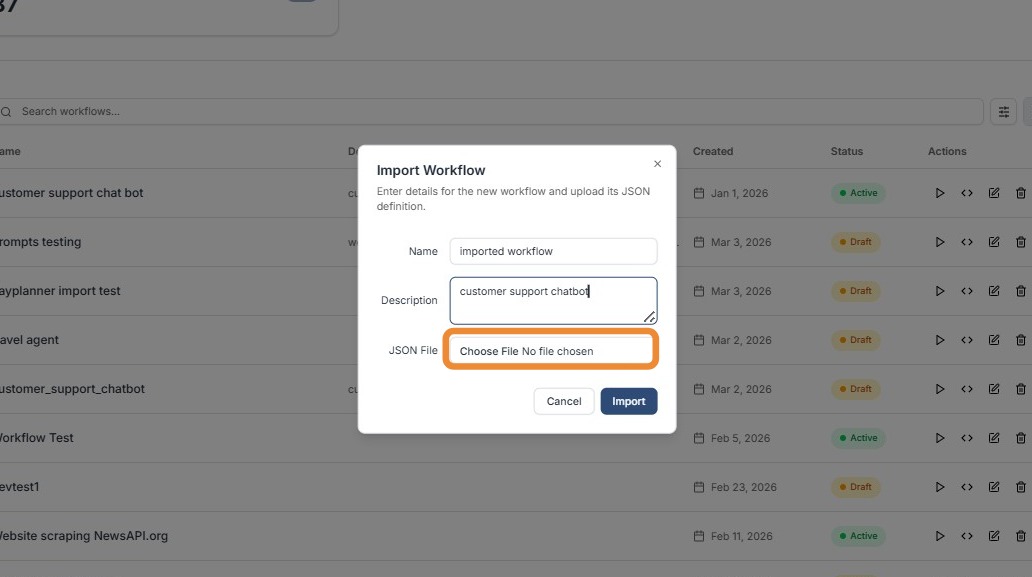Run the Workflow Test row
The height and width of the screenshot is (577, 1032).
pyautogui.click(x=940, y=438)
